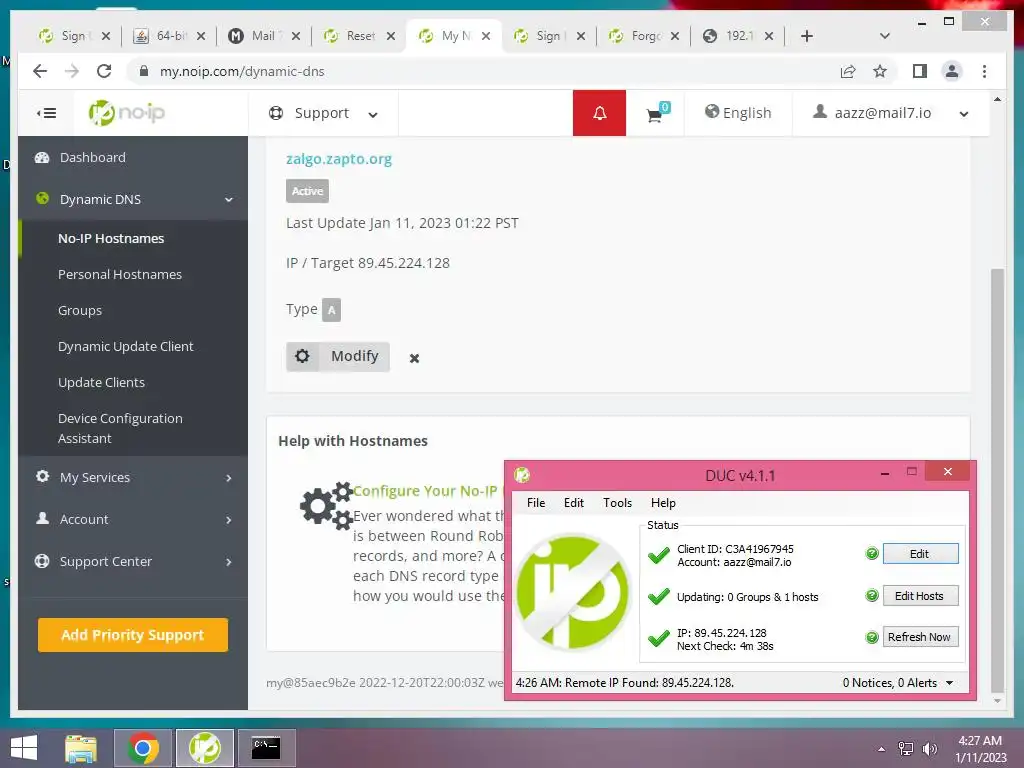Open the tab search chevron in Chrome

[885, 36]
